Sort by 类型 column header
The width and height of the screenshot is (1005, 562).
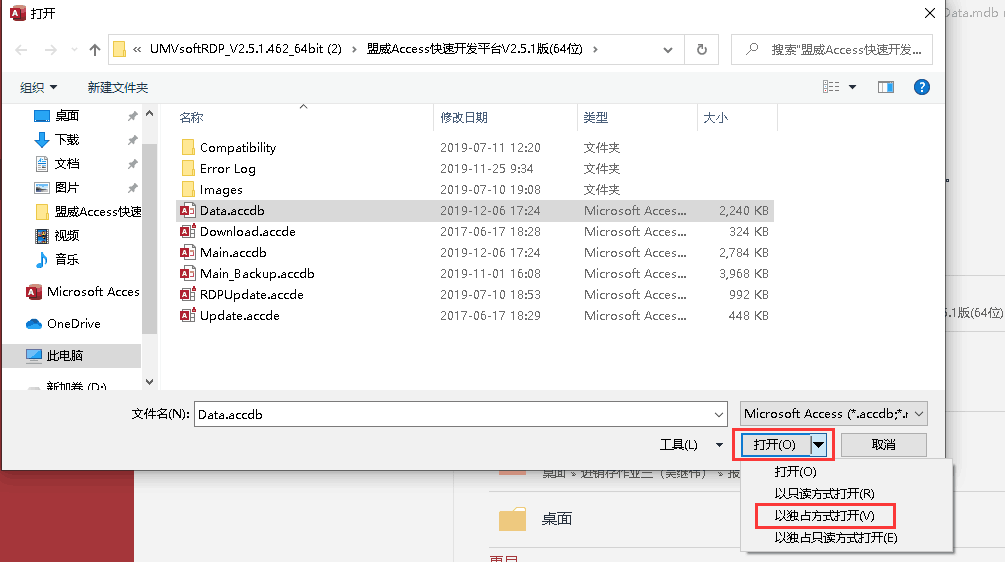pyautogui.click(x=595, y=118)
